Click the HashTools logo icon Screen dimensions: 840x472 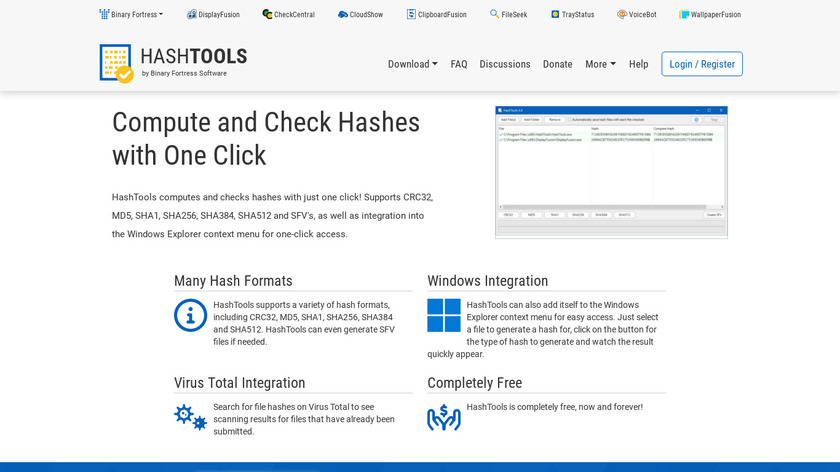(x=116, y=64)
